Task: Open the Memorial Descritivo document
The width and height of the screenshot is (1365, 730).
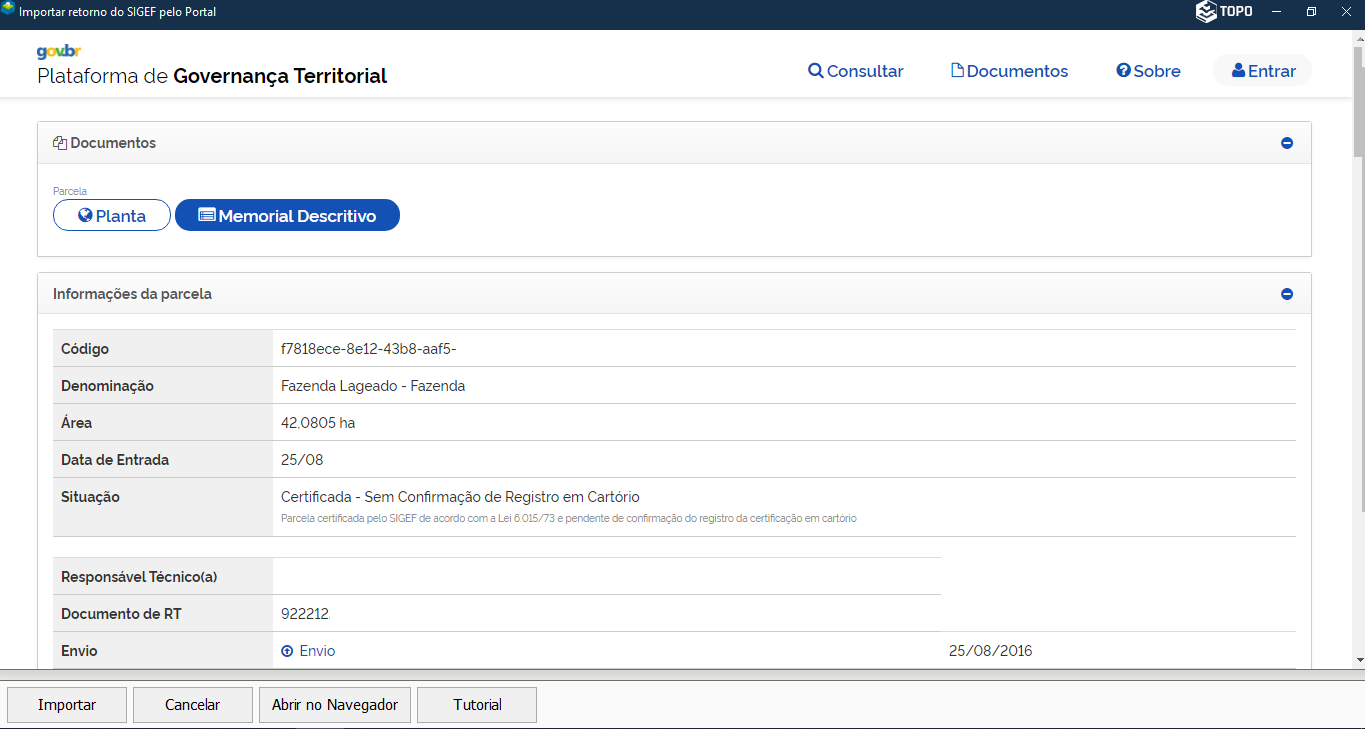Action: (287, 216)
